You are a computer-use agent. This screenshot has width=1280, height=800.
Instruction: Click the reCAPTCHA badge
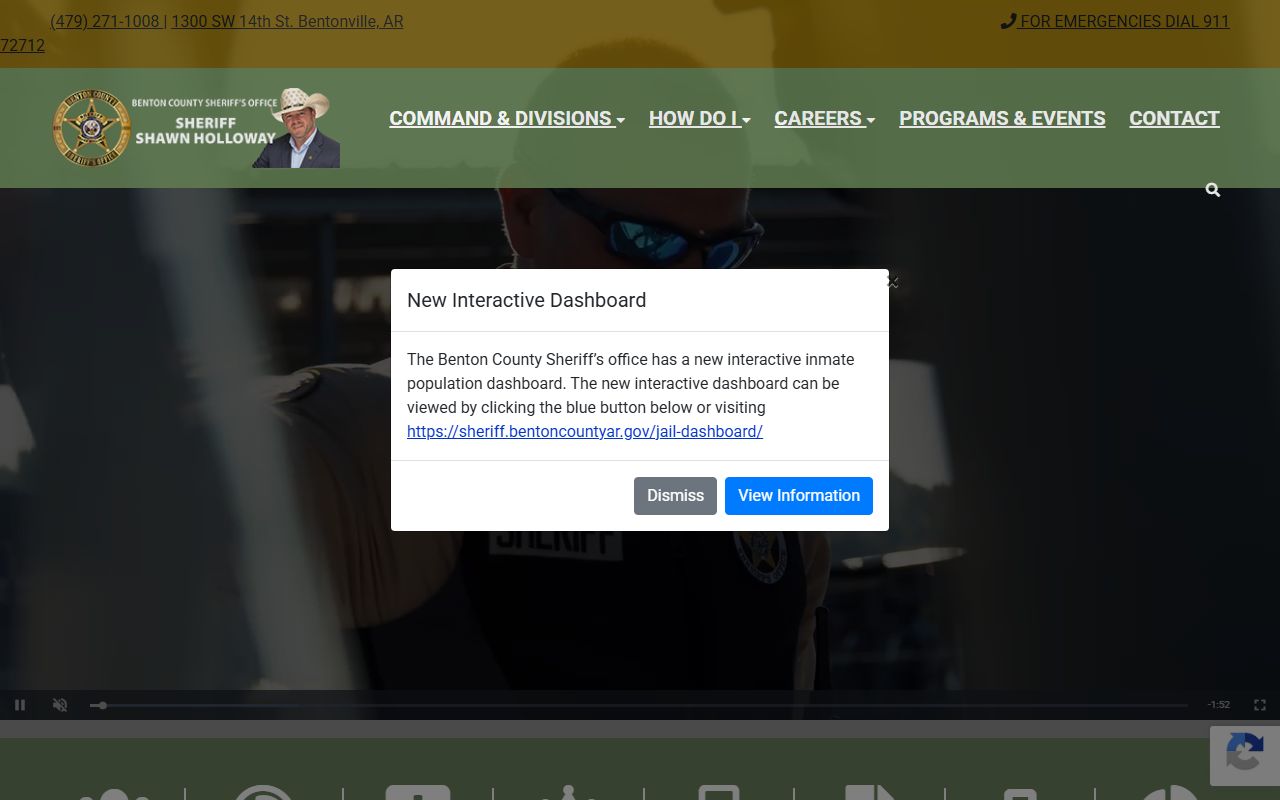(1244, 755)
